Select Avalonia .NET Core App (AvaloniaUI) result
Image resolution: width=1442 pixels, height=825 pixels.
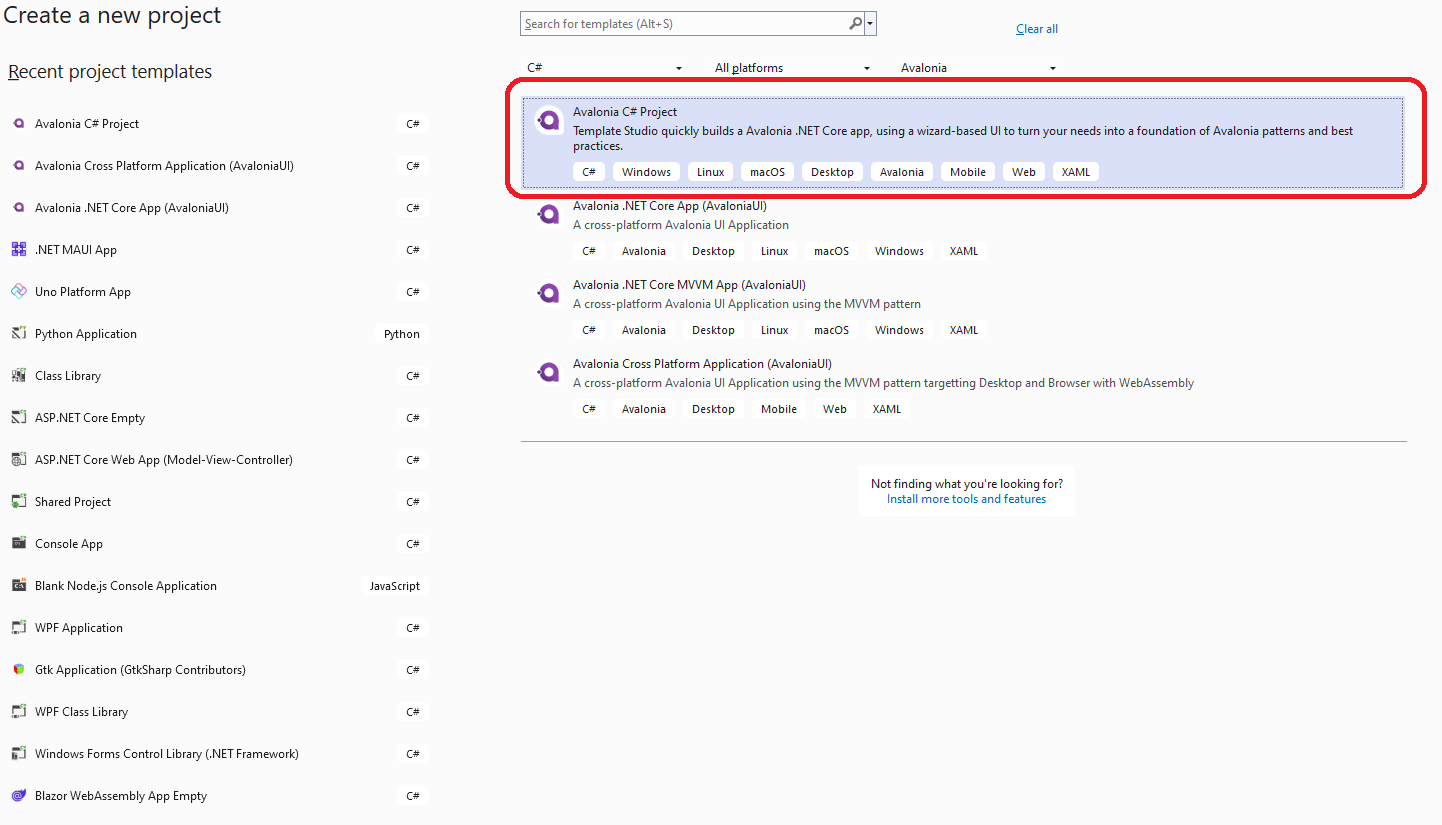coord(963,230)
